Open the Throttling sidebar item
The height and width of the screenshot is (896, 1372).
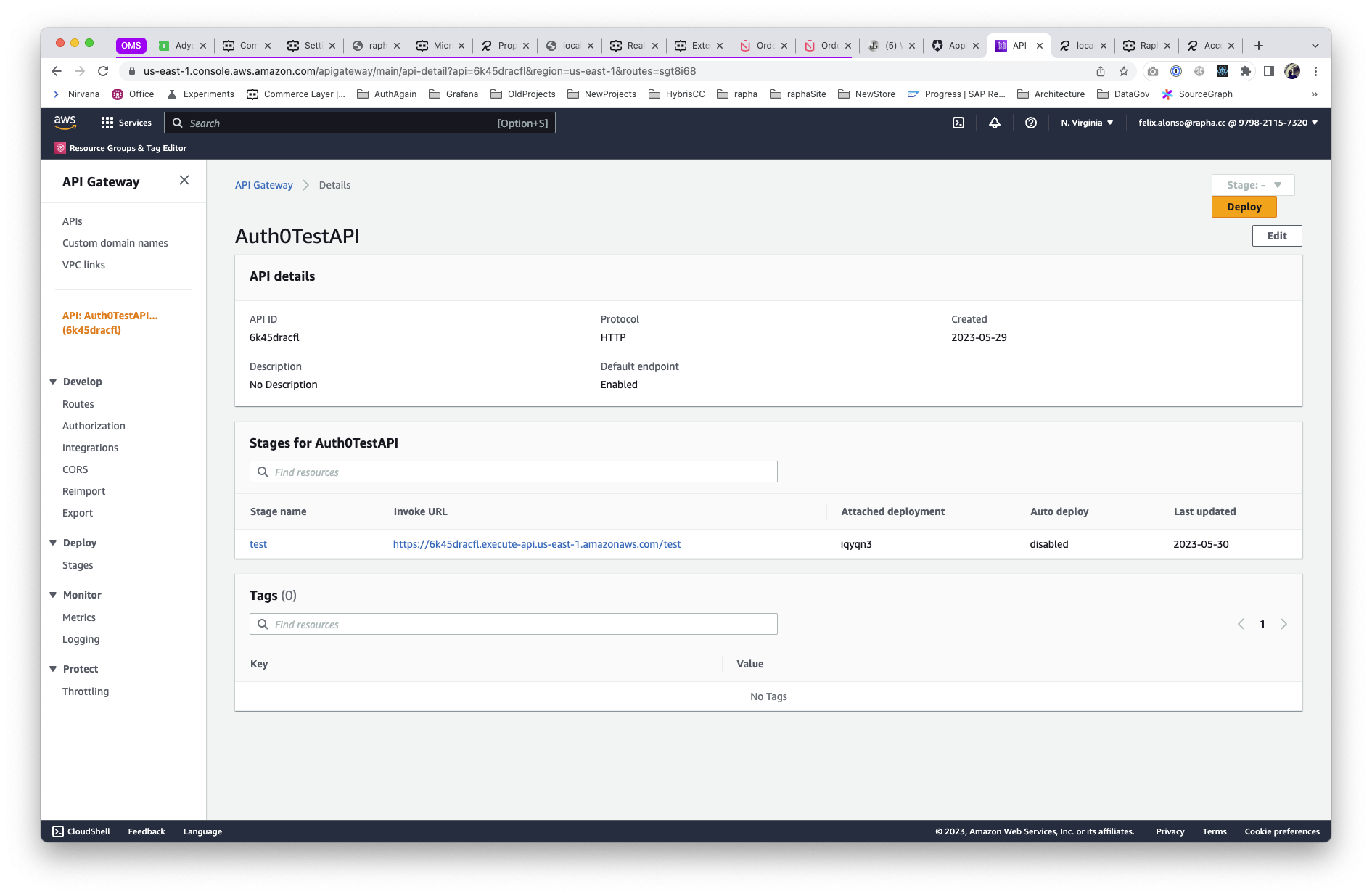[x=86, y=691]
